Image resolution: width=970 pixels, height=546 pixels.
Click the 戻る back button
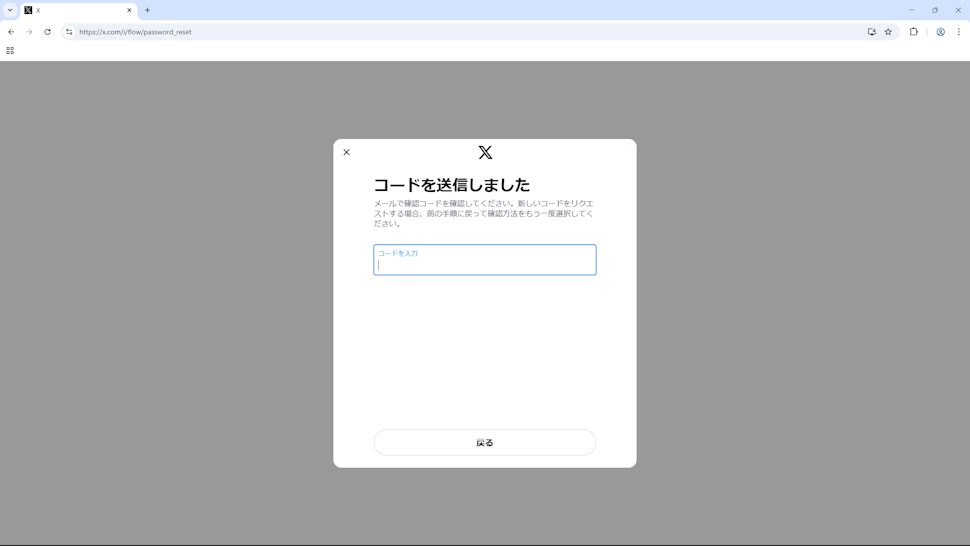[485, 443]
